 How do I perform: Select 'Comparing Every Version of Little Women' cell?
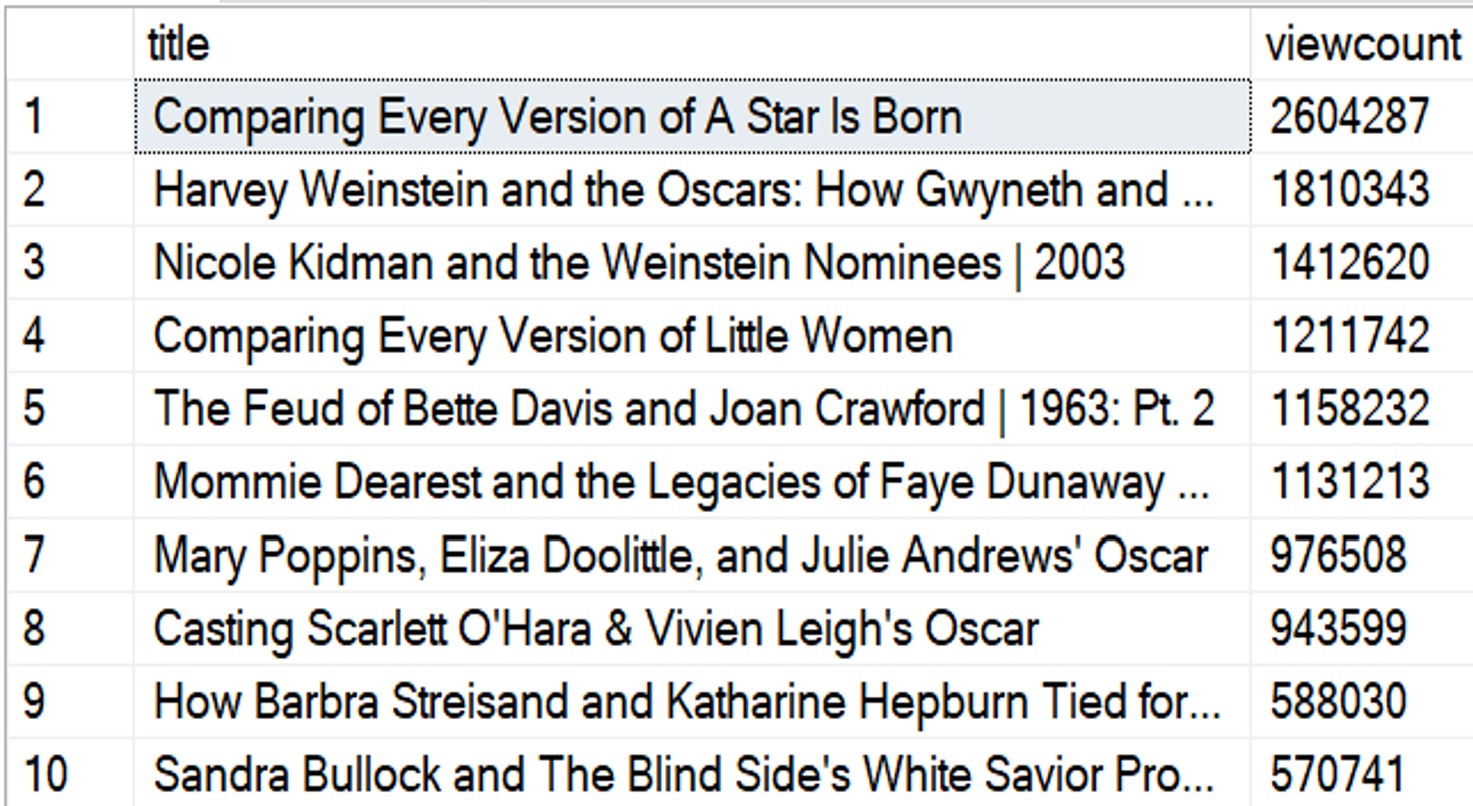pos(692,336)
